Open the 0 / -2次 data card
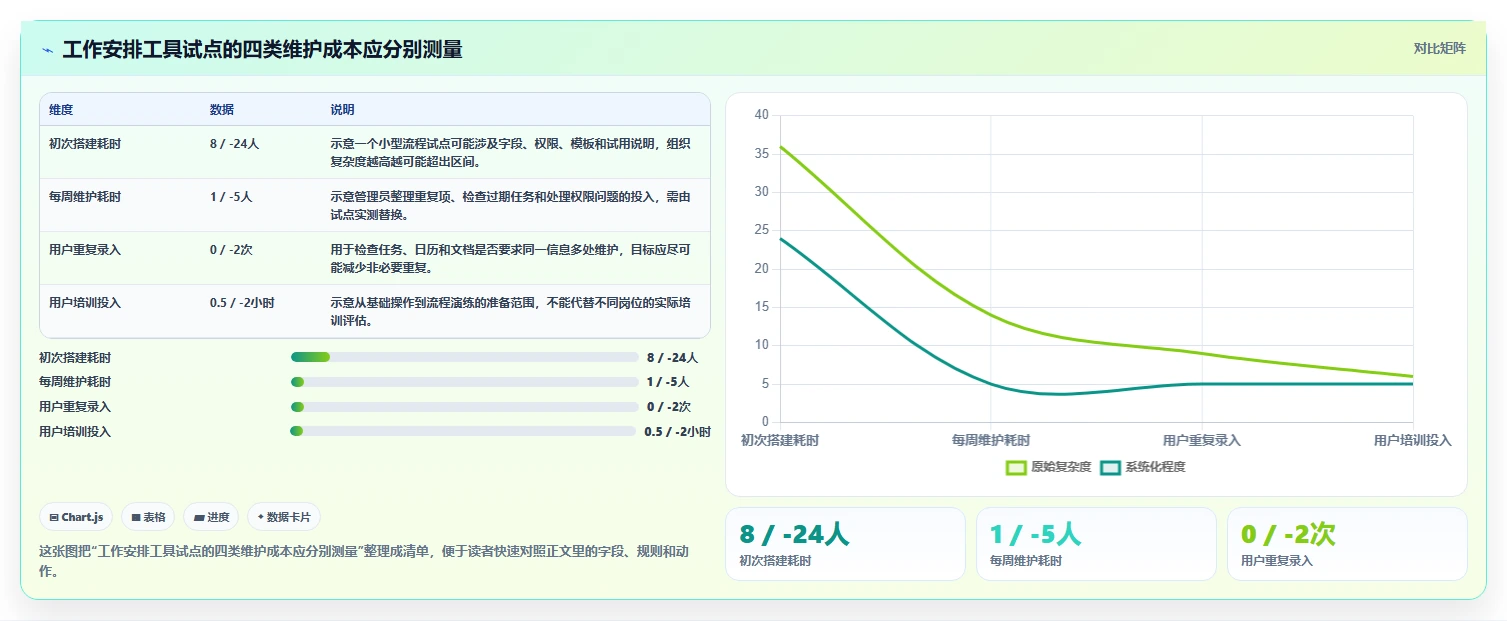This screenshot has width=1507, height=621. (1347, 544)
